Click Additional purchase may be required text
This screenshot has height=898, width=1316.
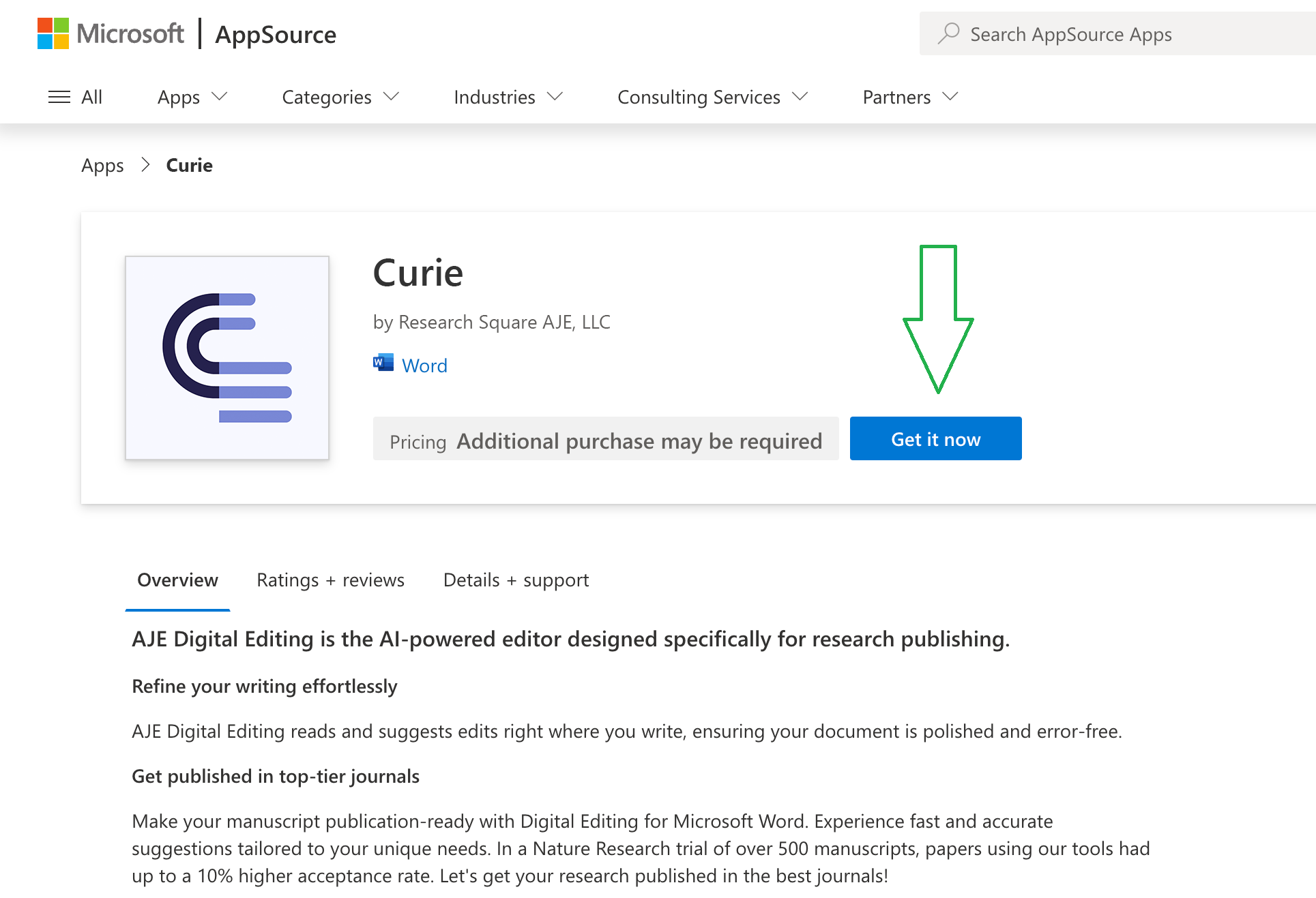coord(639,441)
